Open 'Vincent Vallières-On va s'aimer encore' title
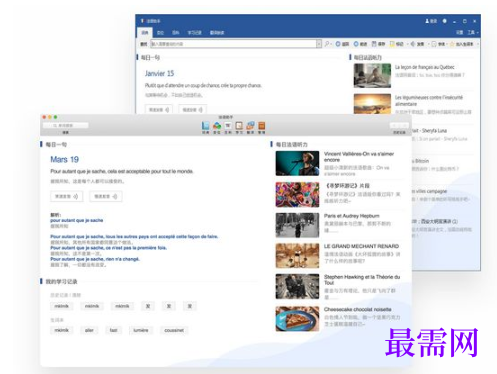This screenshot has height=374, width=497. pyautogui.click(x=359, y=157)
